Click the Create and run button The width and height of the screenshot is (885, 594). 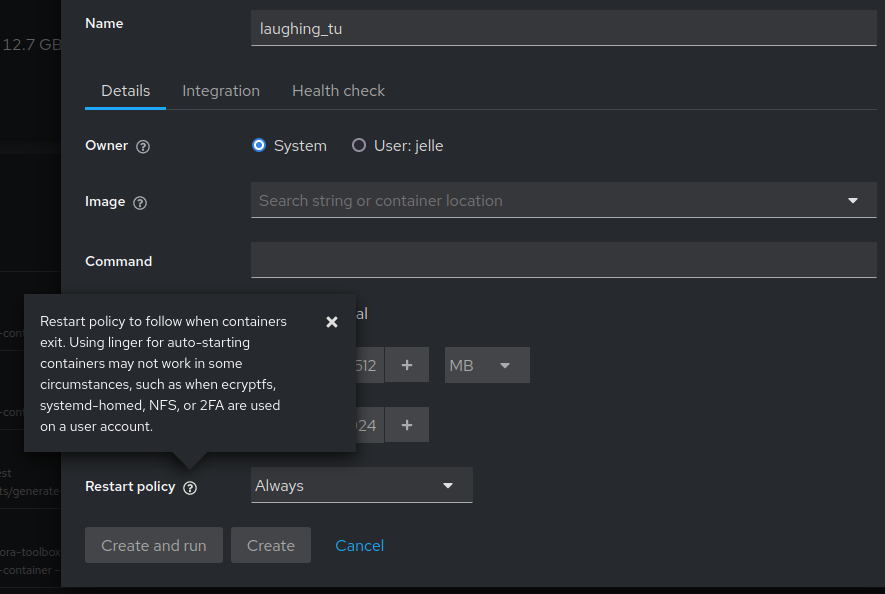153,545
